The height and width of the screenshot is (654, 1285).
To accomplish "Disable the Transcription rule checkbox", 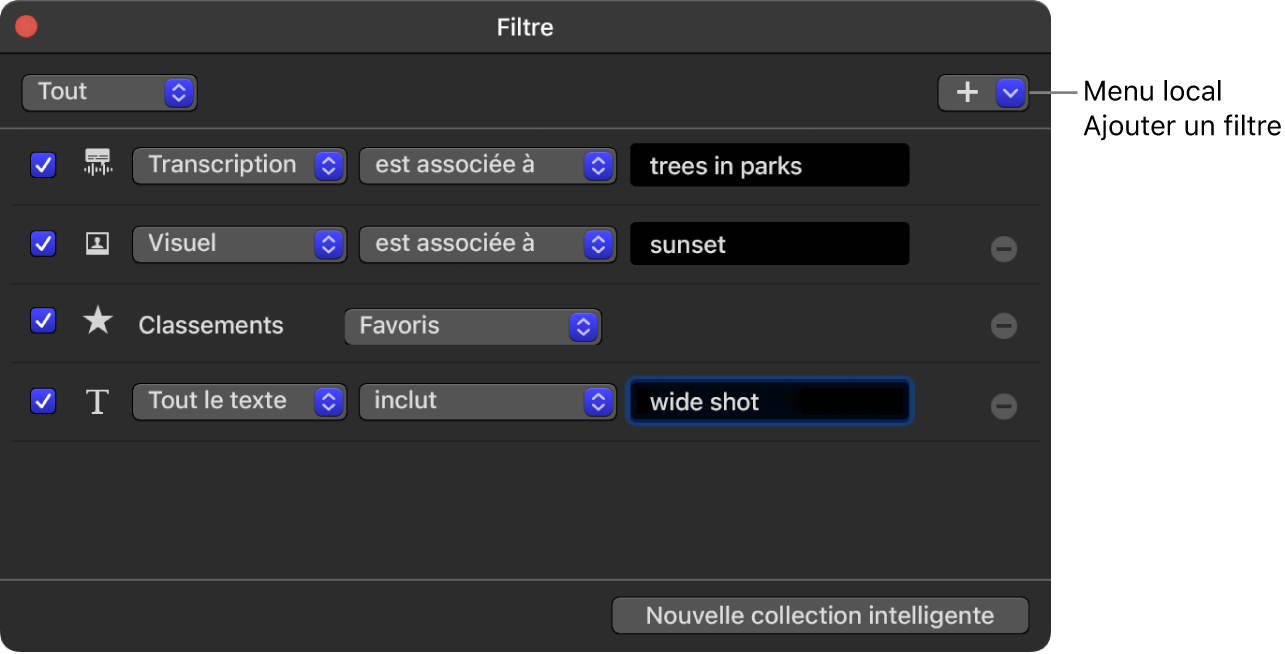I will click(43, 165).
